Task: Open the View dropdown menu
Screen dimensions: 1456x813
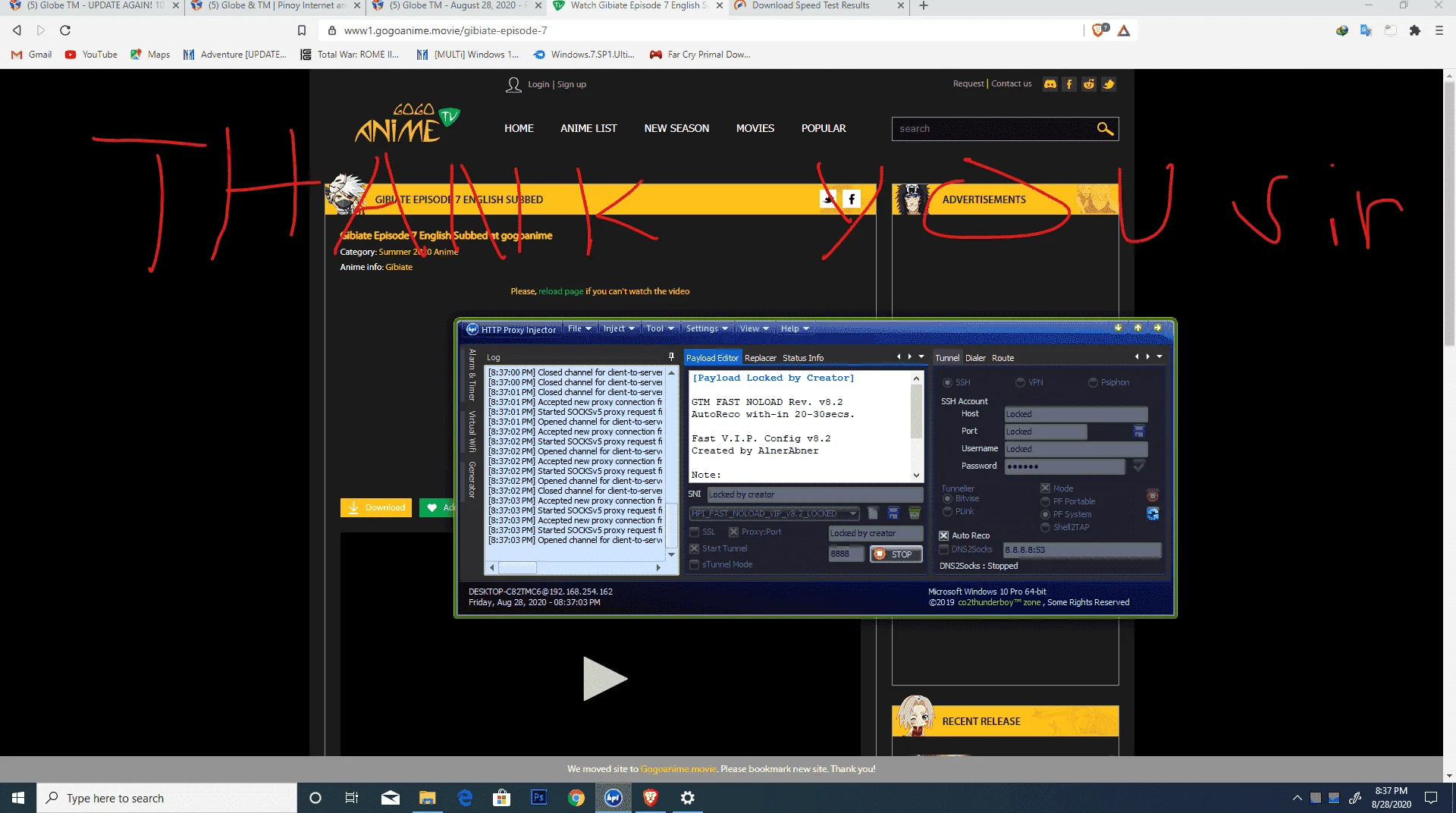Action: click(x=755, y=328)
